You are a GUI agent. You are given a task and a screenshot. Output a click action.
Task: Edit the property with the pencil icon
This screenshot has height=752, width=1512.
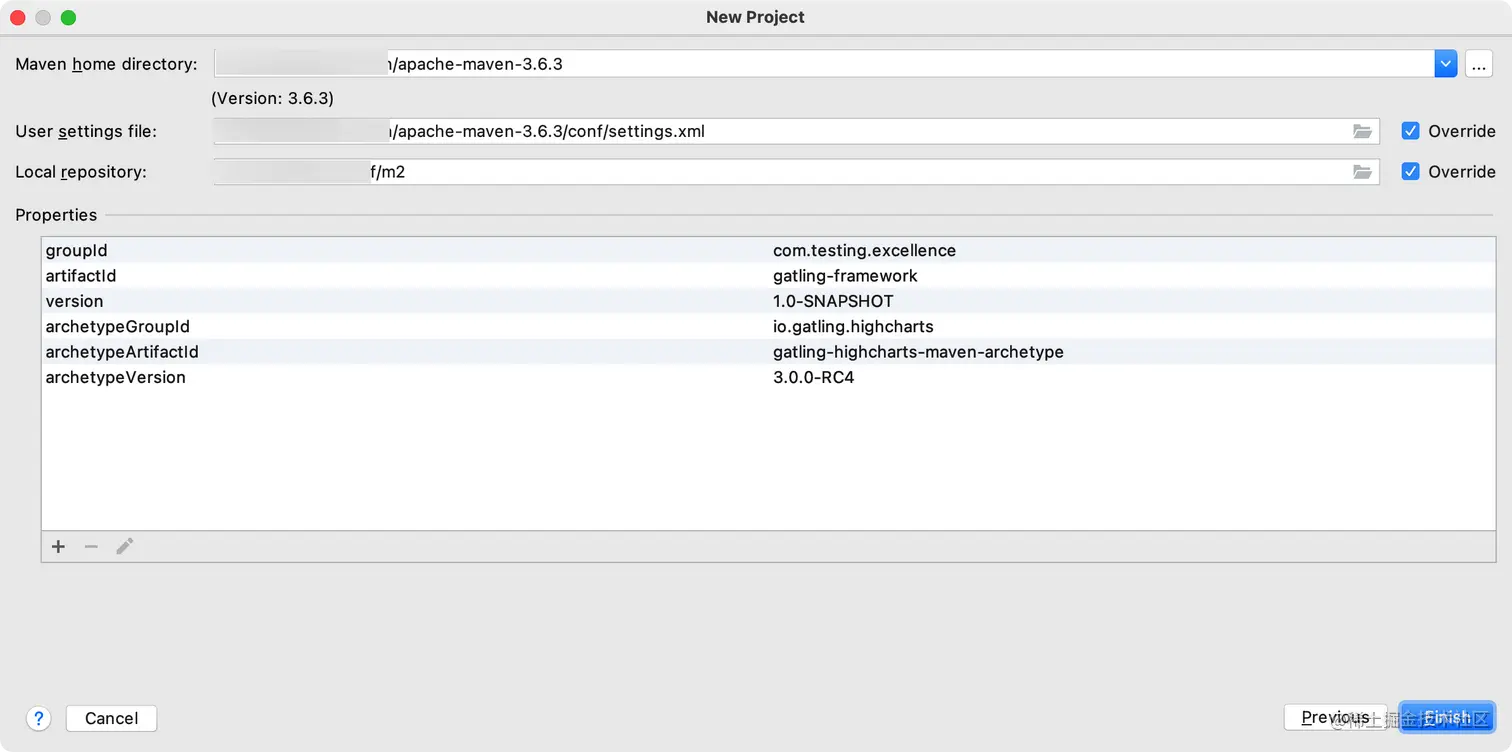point(125,546)
